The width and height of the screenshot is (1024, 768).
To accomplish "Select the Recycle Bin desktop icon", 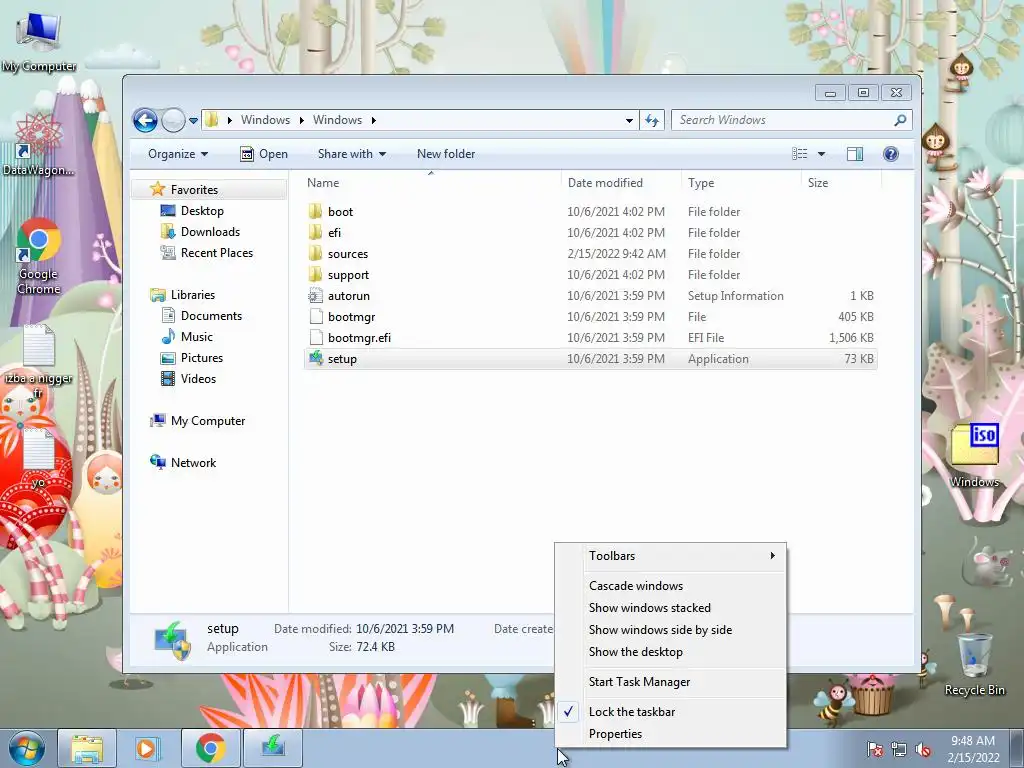I will [974, 664].
